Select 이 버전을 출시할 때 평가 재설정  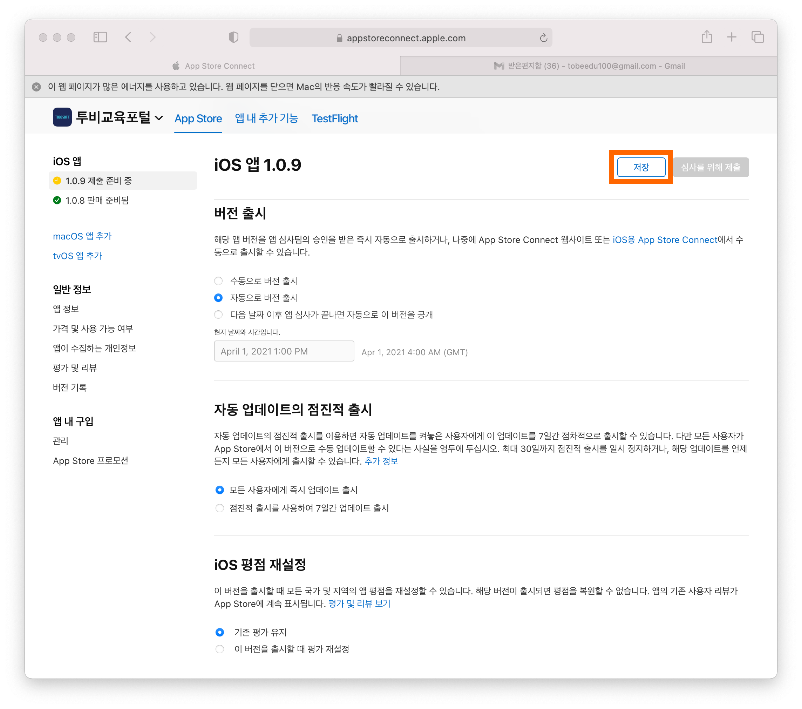click(x=219, y=649)
